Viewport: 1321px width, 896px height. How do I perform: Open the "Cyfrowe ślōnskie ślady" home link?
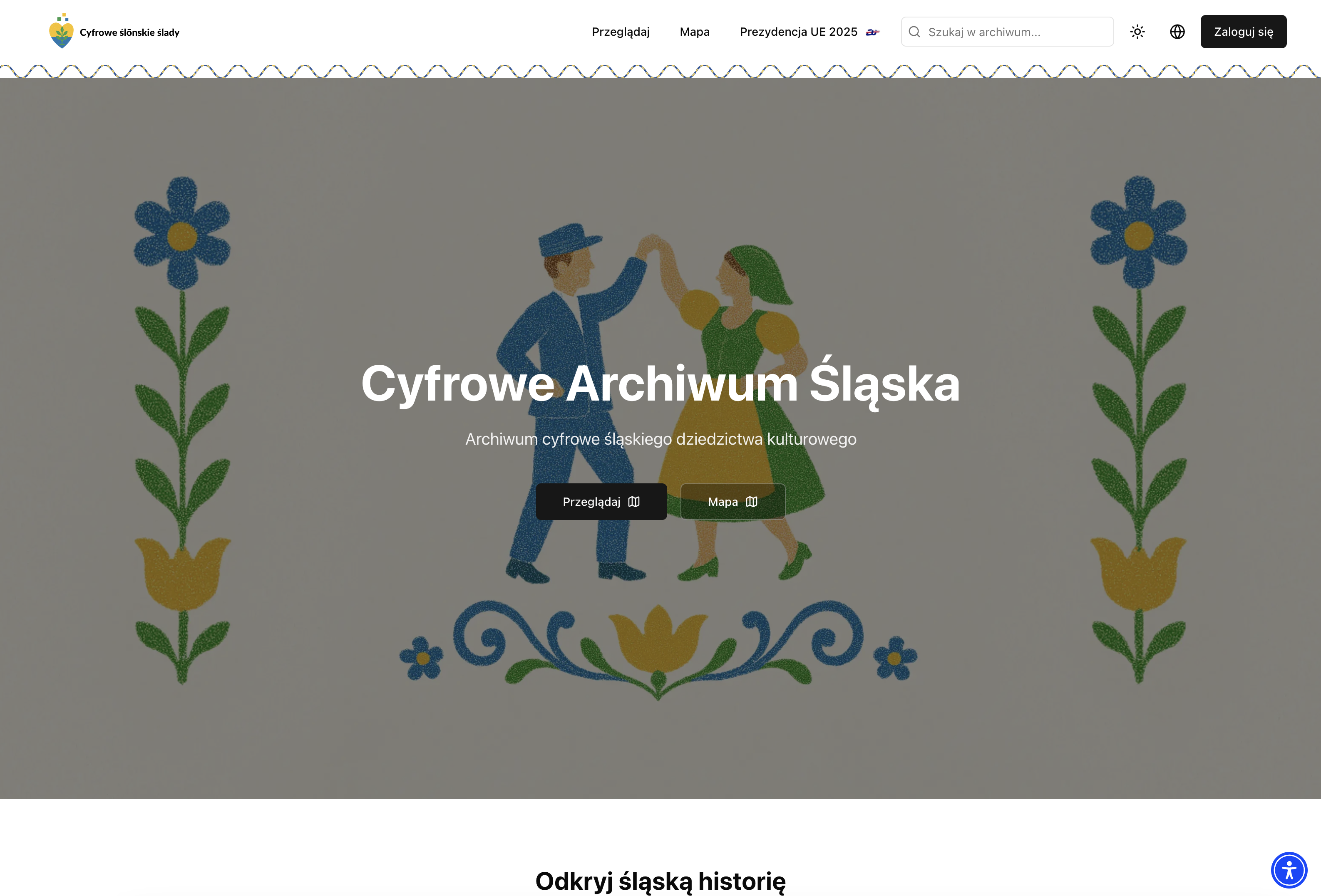pyautogui.click(x=129, y=32)
